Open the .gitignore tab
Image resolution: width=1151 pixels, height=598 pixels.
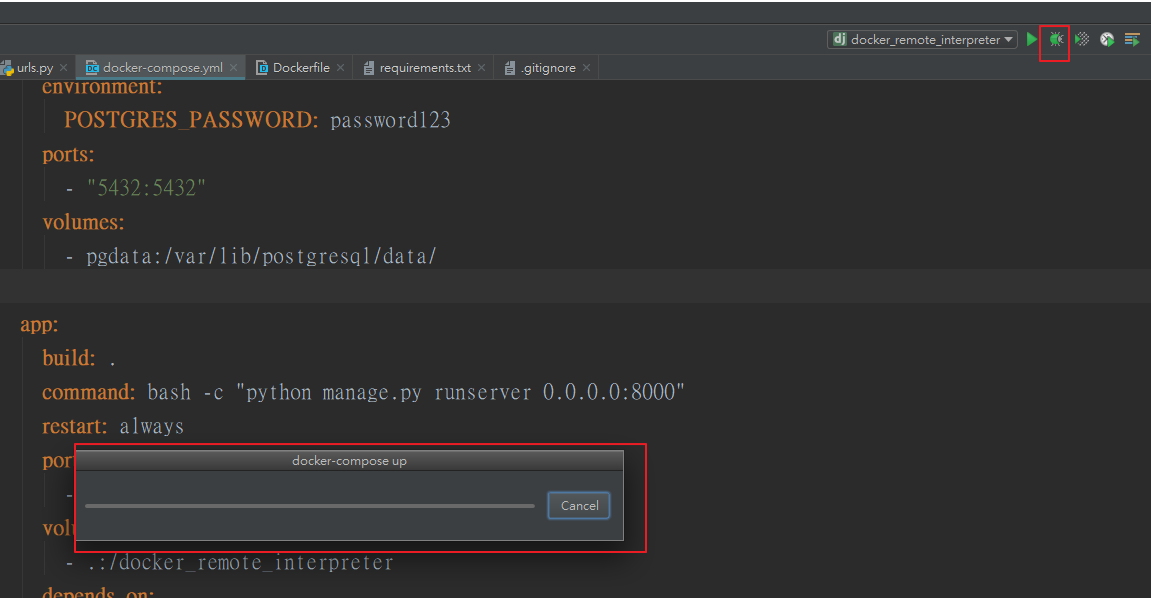[x=548, y=68]
